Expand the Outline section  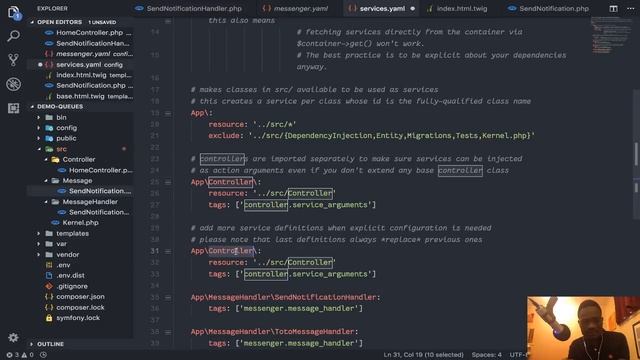[32, 344]
